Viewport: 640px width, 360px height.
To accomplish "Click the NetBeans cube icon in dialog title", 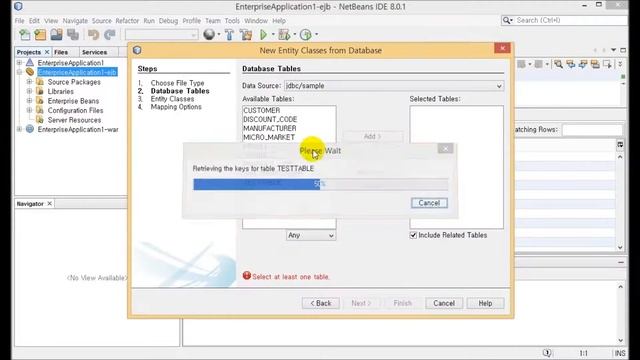I will pos(137,50).
